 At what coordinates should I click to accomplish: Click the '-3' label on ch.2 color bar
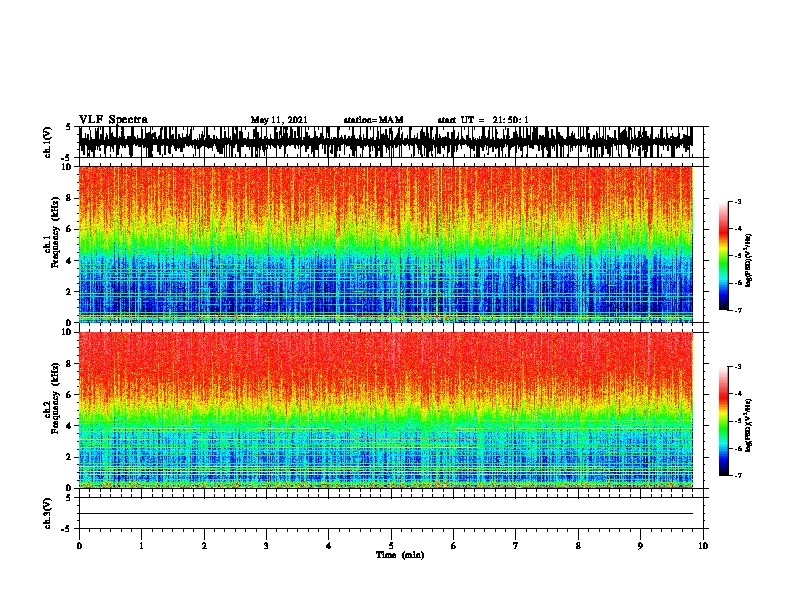pos(738,367)
